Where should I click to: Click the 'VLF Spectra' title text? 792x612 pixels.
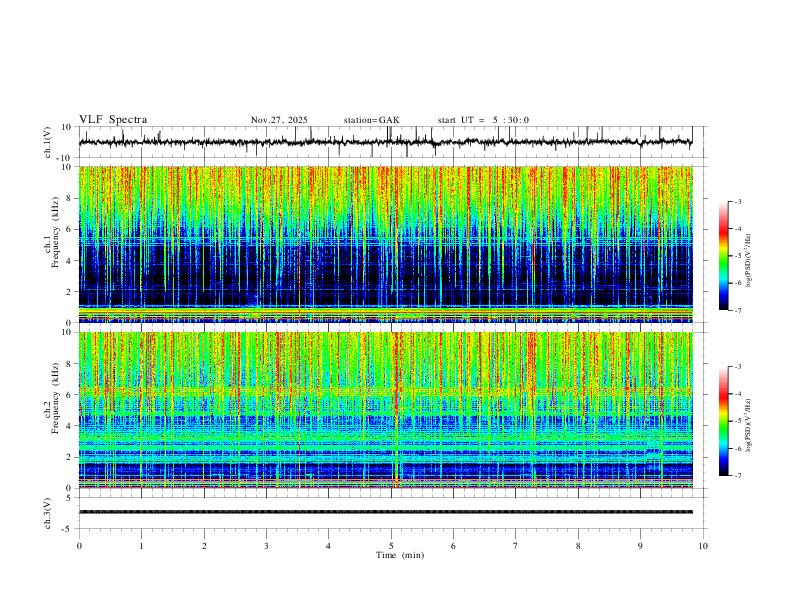click(x=113, y=120)
